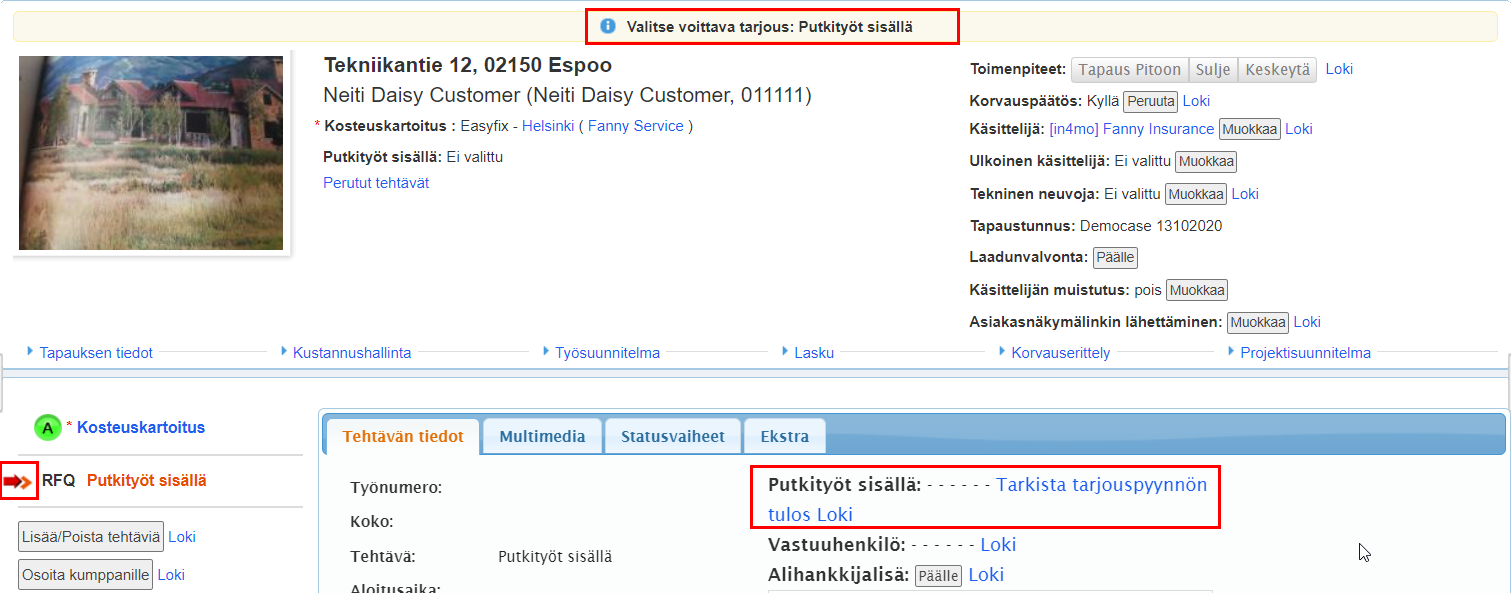The image size is (1511, 593).
Task: Select the Ekstra tab
Action: tap(785, 437)
